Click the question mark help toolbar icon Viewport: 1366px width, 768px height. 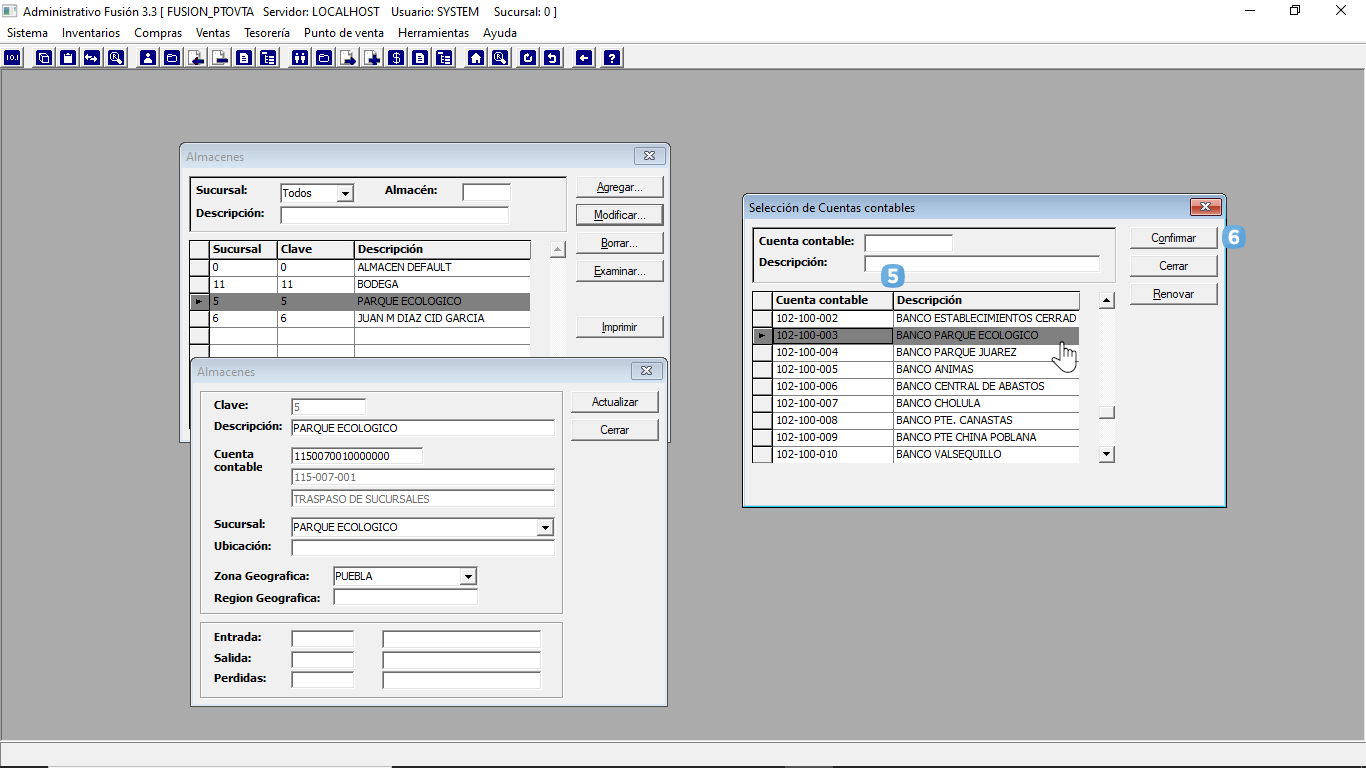tap(612, 58)
